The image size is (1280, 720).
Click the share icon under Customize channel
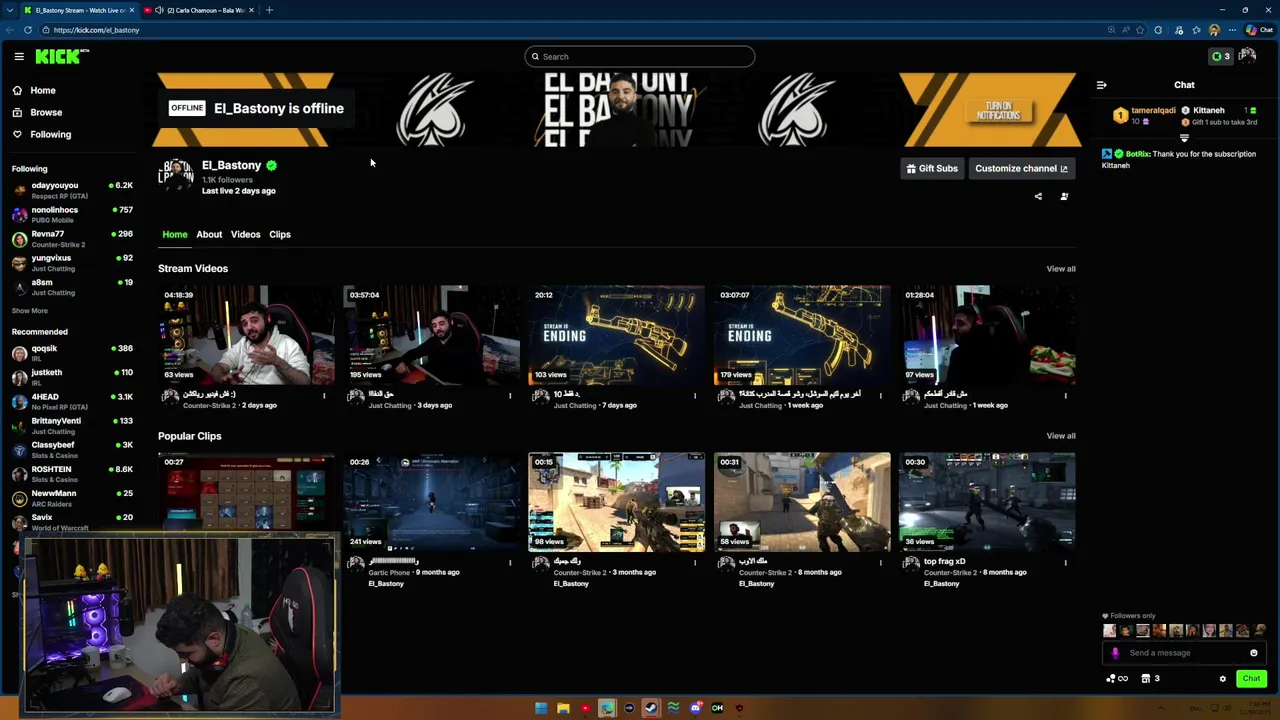pos(1038,196)
